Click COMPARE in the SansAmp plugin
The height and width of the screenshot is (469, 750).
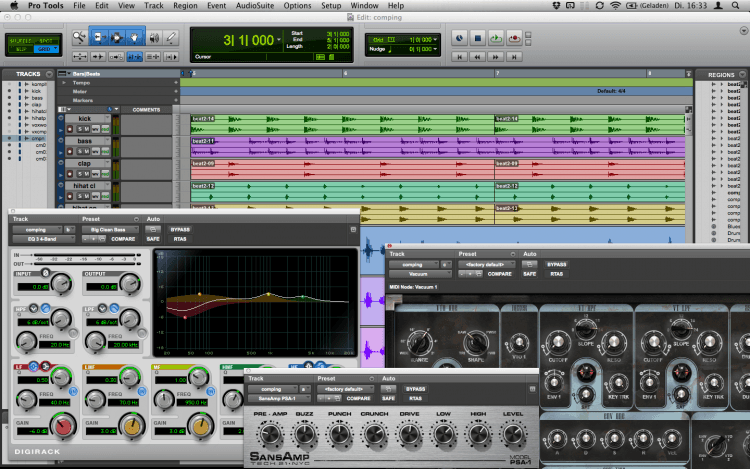point(358,398)
